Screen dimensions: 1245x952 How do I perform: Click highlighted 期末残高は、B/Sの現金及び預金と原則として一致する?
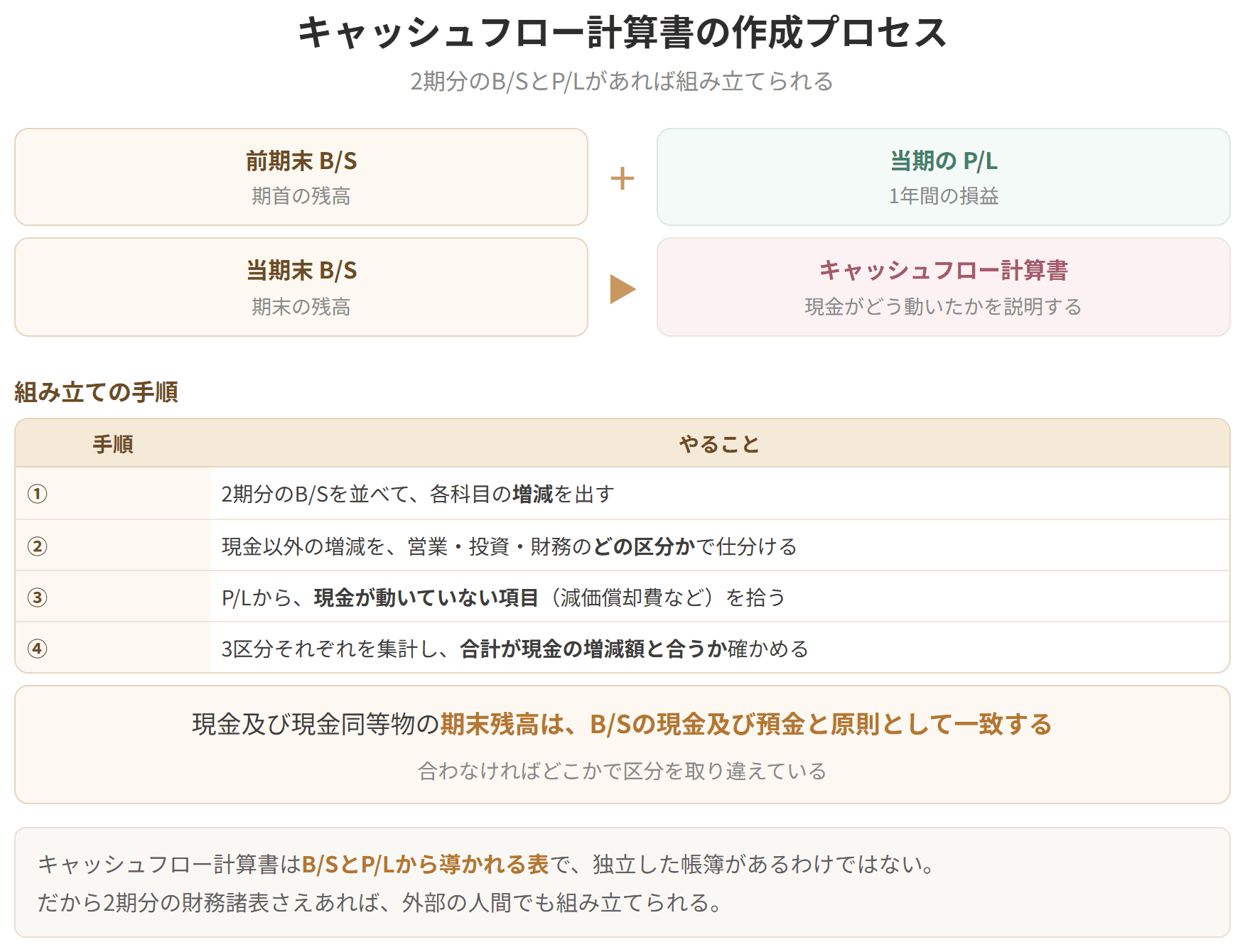point(746,724)
